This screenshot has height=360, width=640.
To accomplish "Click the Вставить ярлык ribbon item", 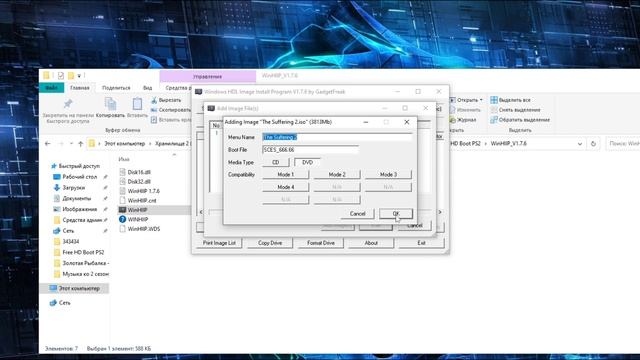I will [x=170, y=120].
